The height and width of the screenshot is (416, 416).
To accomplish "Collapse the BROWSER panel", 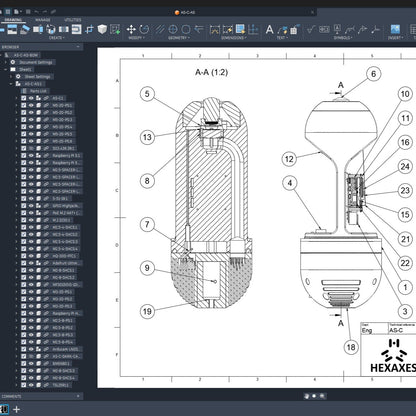I will pos(78,47).
